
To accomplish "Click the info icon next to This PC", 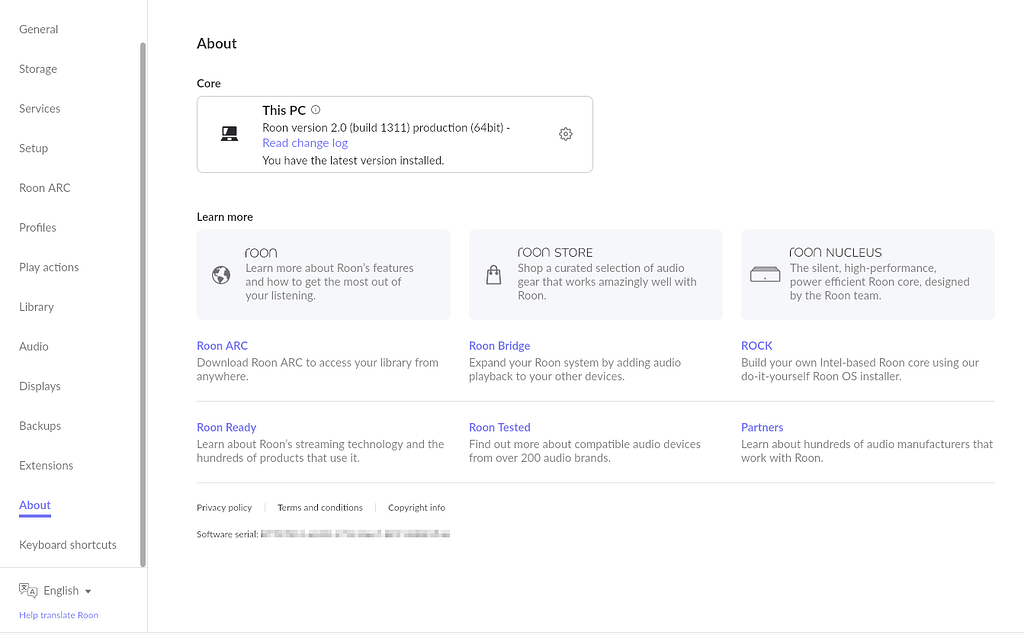I will [x=315, y=110].
